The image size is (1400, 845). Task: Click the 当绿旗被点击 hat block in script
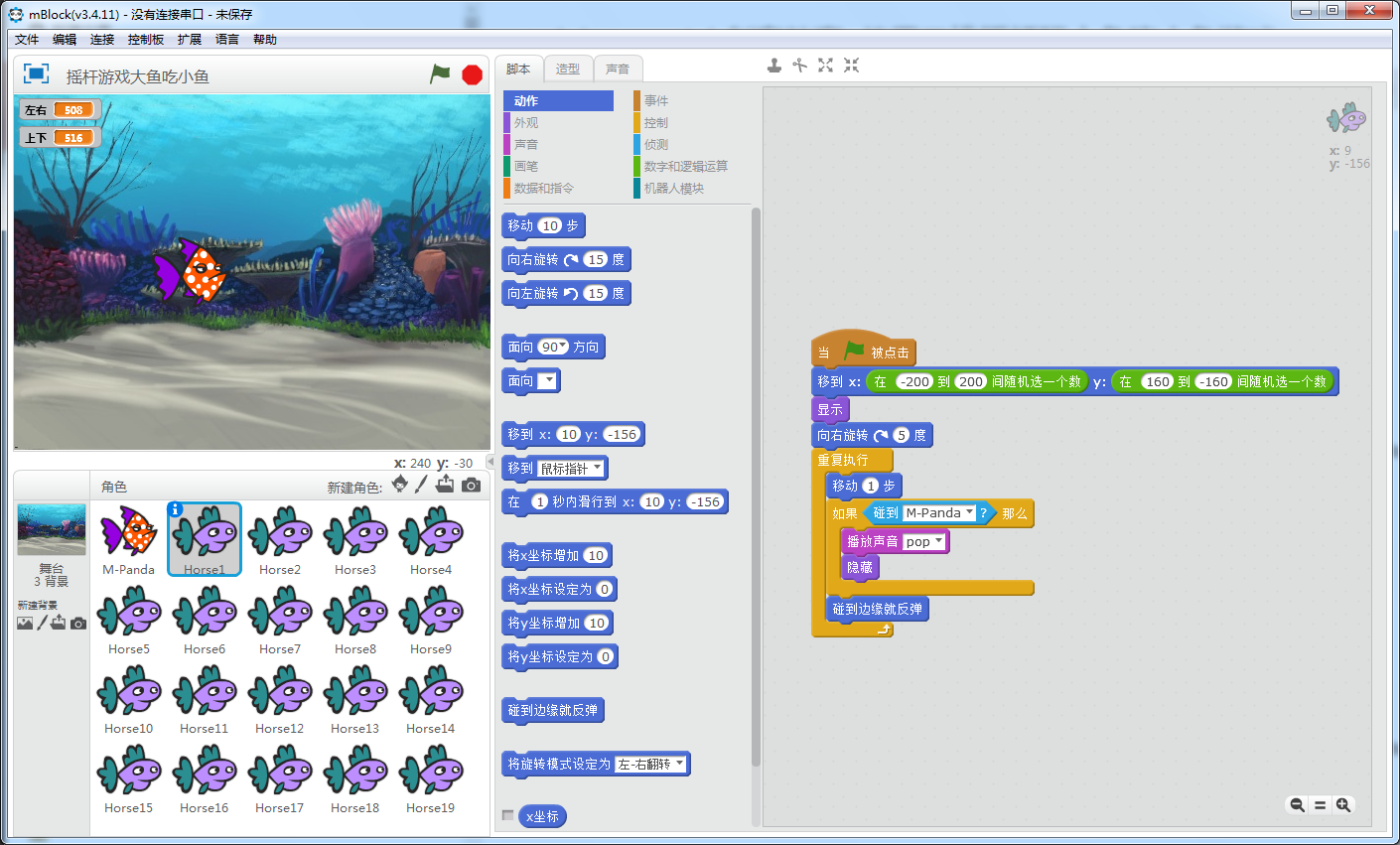(x=862, y=350)
